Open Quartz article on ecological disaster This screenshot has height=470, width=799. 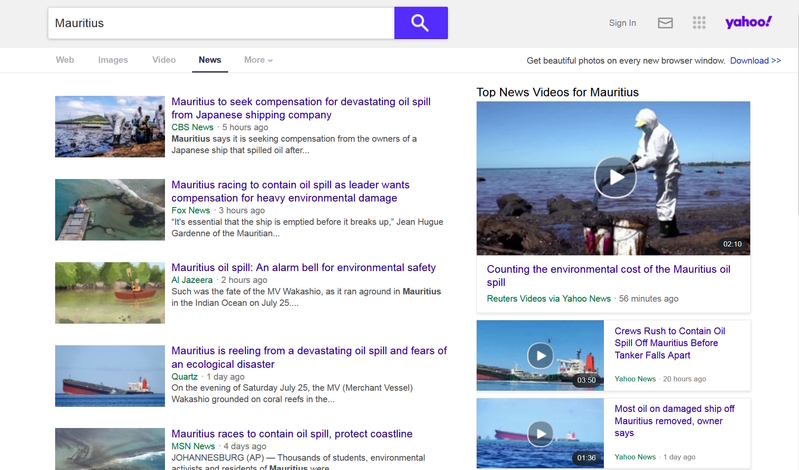(x=309, y=357)
